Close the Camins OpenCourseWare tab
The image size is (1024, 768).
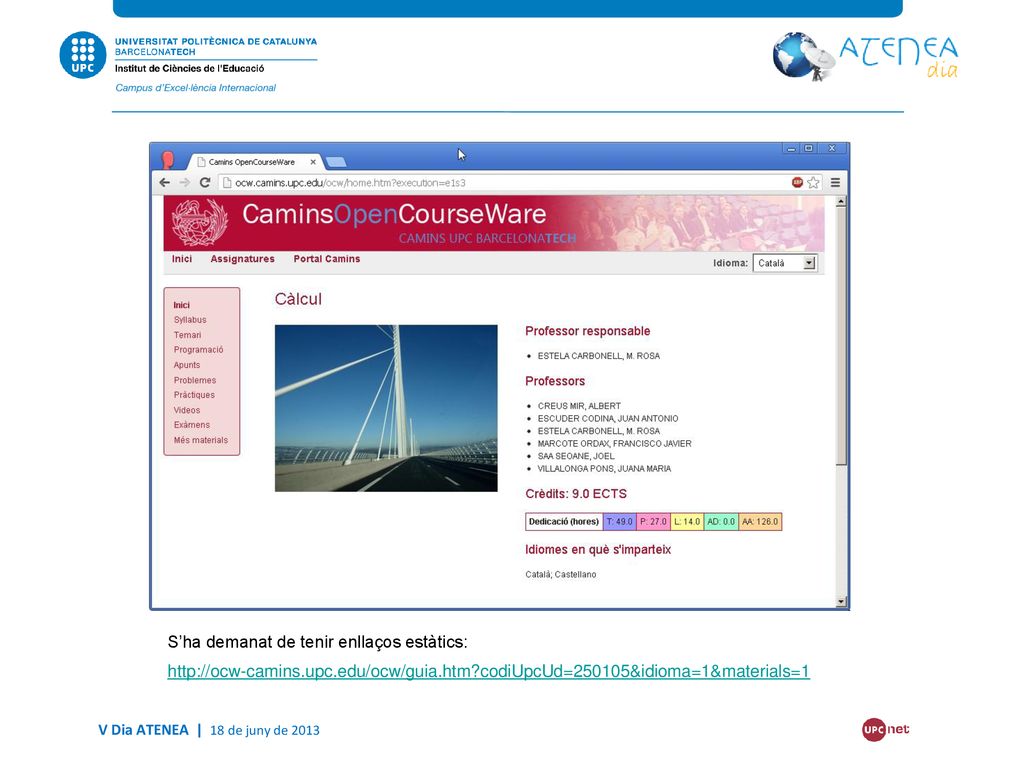tap(313, 162)
